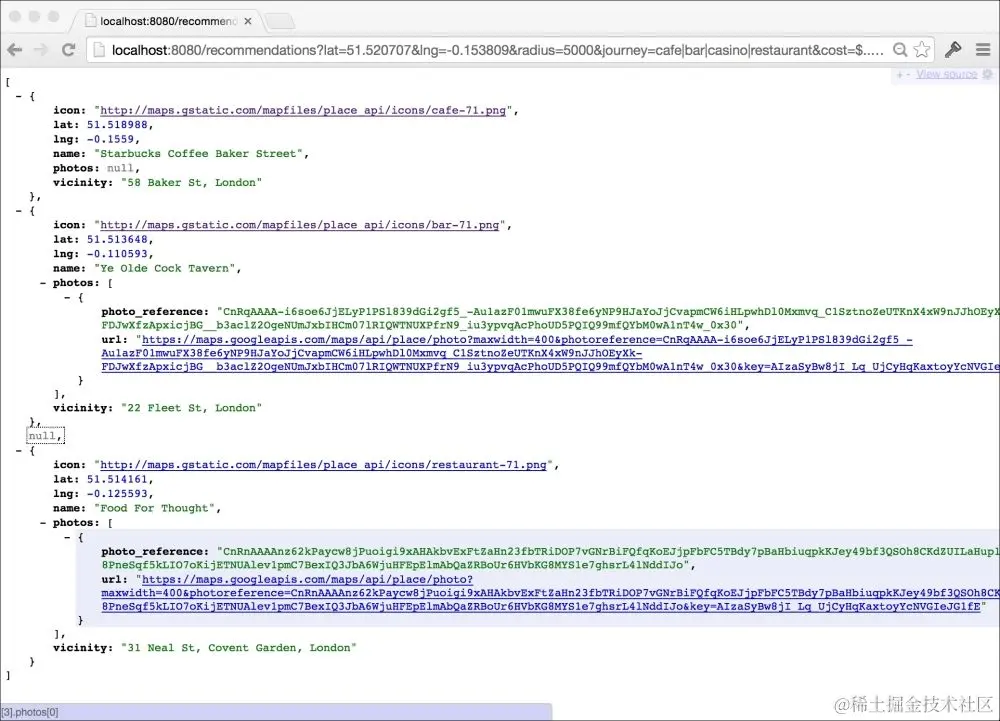
Task: Open Chrome's hamburger menu
Action: (983, 49)
